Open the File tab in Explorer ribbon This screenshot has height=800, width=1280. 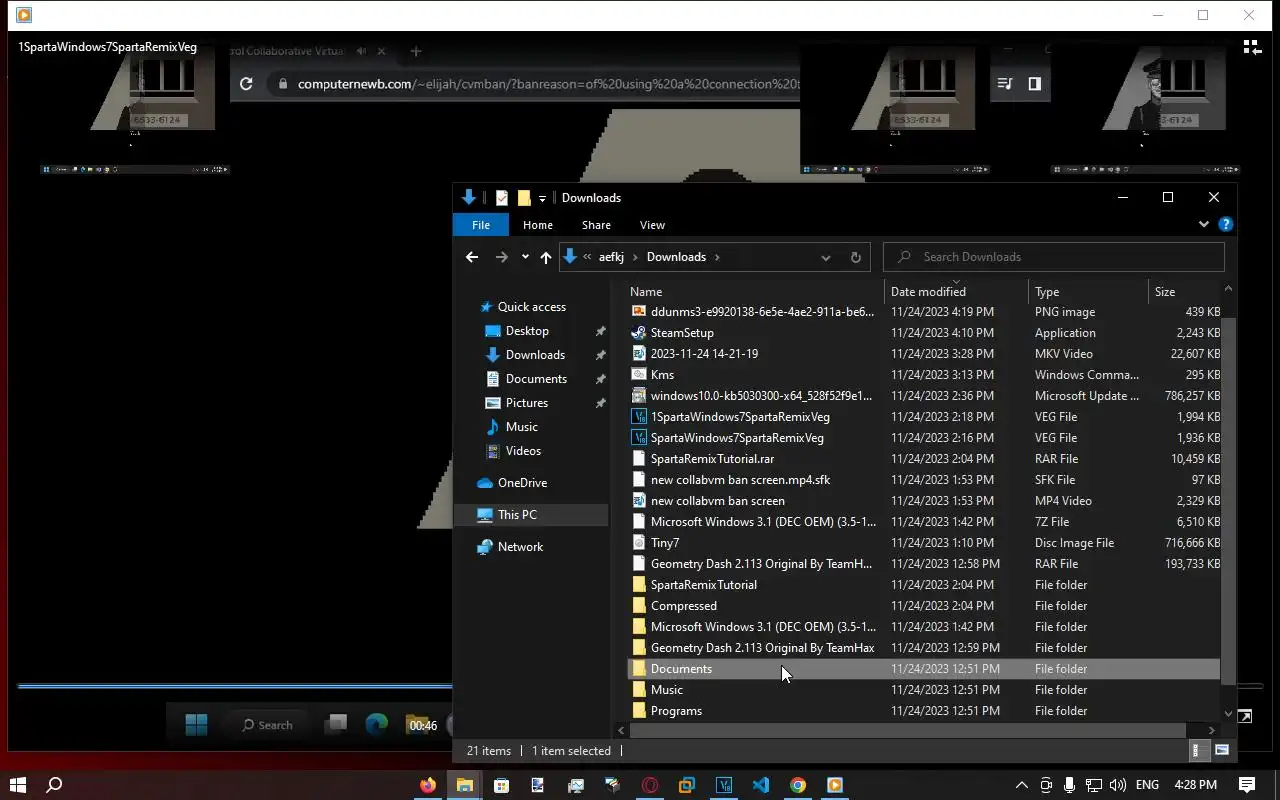tap(481, 225)
